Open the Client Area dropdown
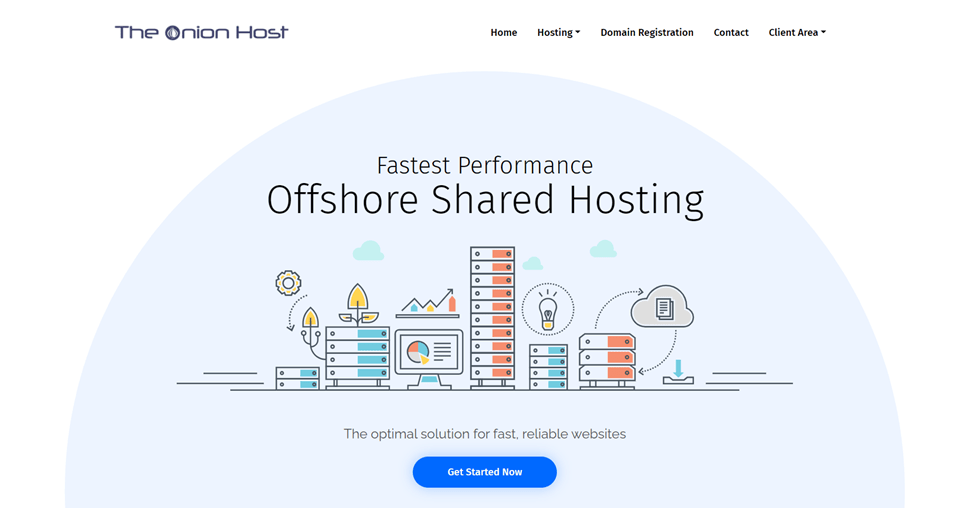This screenshot has height=508, width=975. [x=796, y=32]
